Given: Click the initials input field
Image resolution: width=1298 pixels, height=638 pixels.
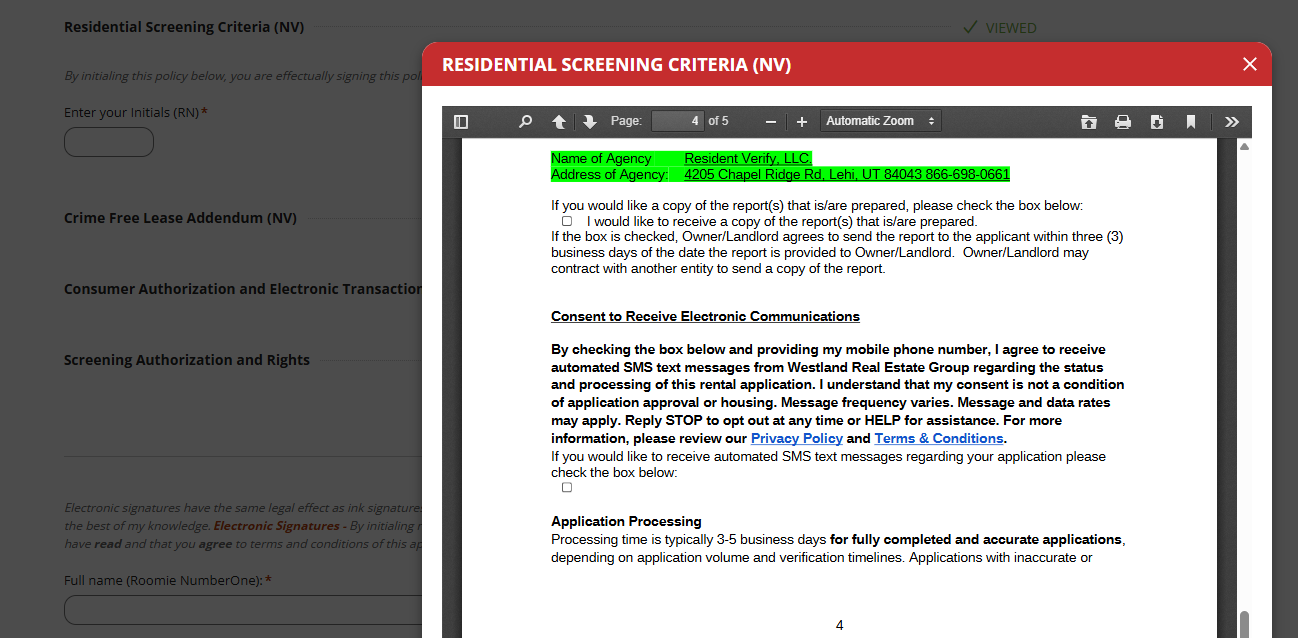Looking at the screenshot, I should 109,142.
